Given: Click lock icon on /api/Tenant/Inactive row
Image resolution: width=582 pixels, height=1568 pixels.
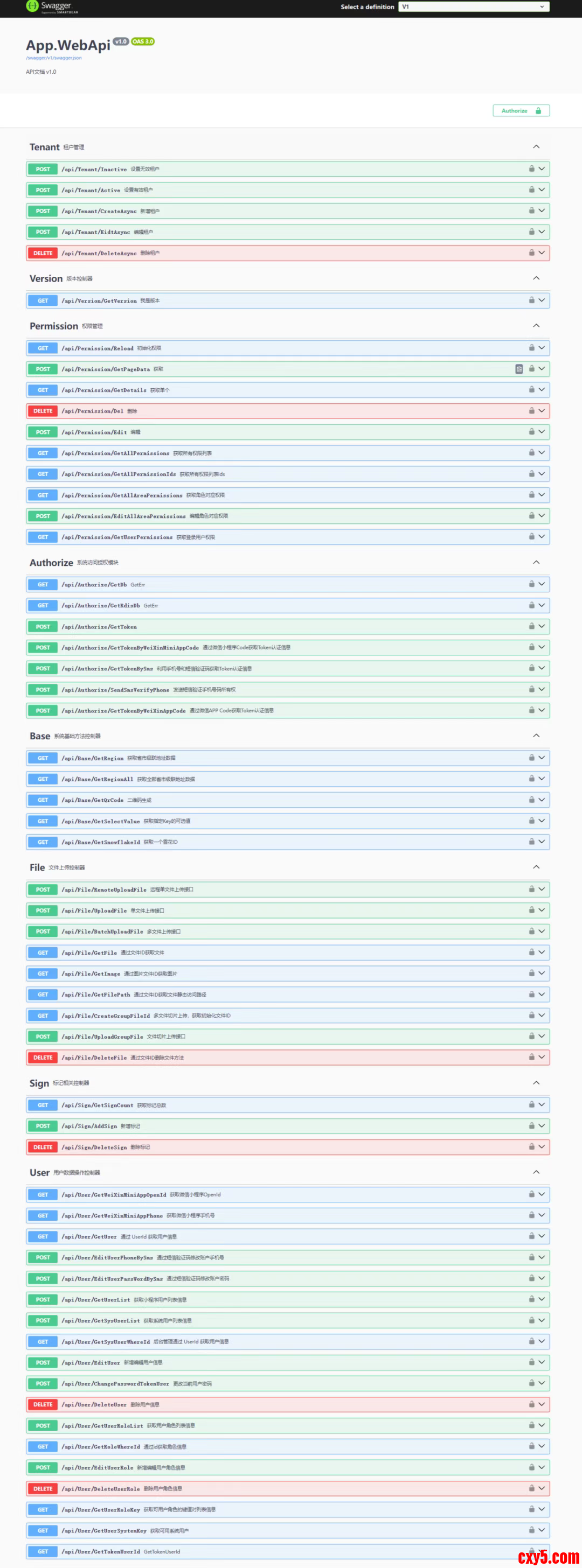Looking at the screenshot, I should point(531,169).
